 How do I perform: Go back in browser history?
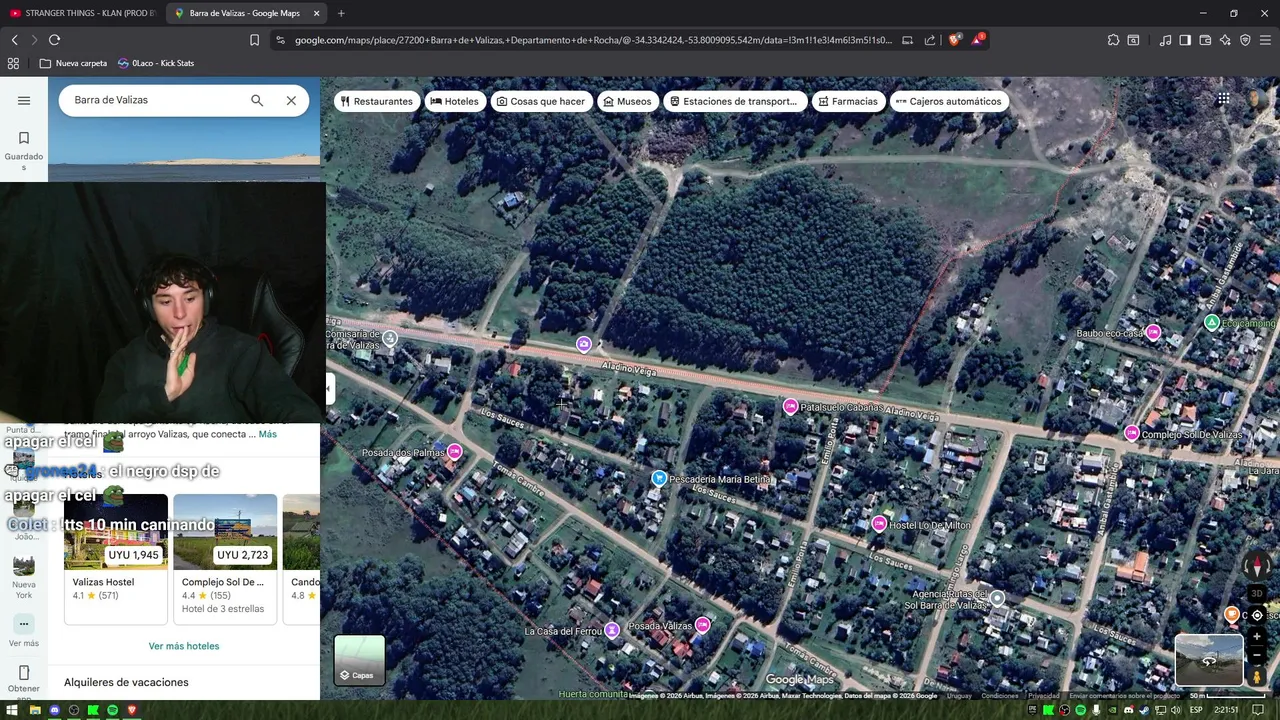(14, 40)
